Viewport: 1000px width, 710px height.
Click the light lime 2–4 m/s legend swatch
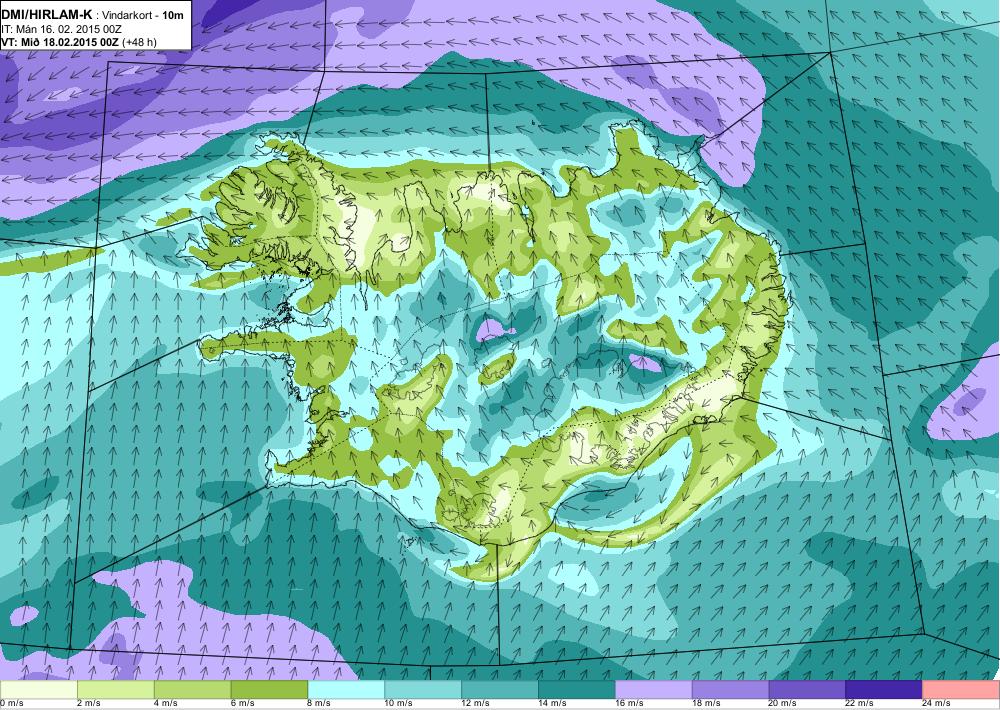115,690
